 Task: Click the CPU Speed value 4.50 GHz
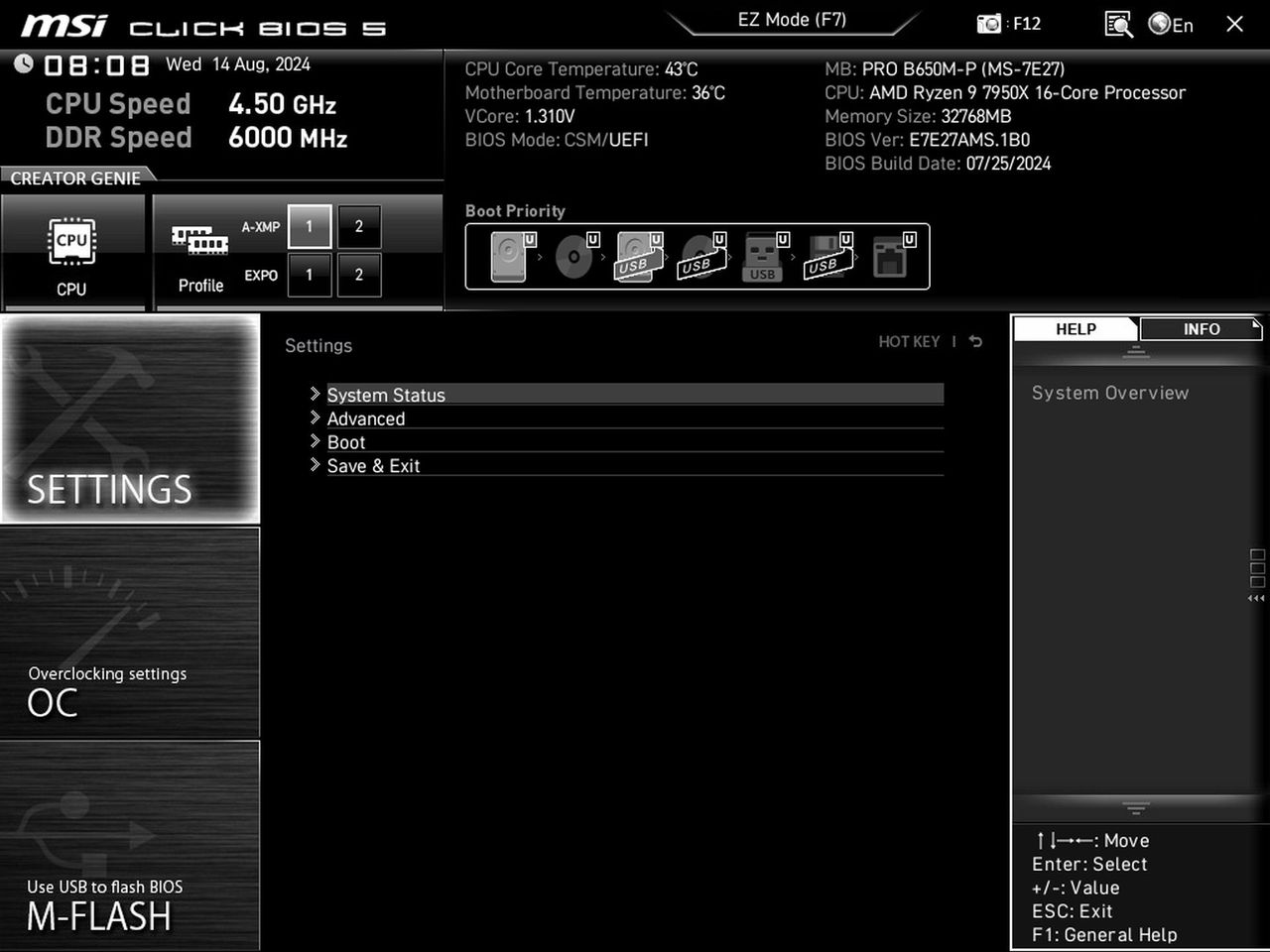pyautogui.click(x=283, y=104)
